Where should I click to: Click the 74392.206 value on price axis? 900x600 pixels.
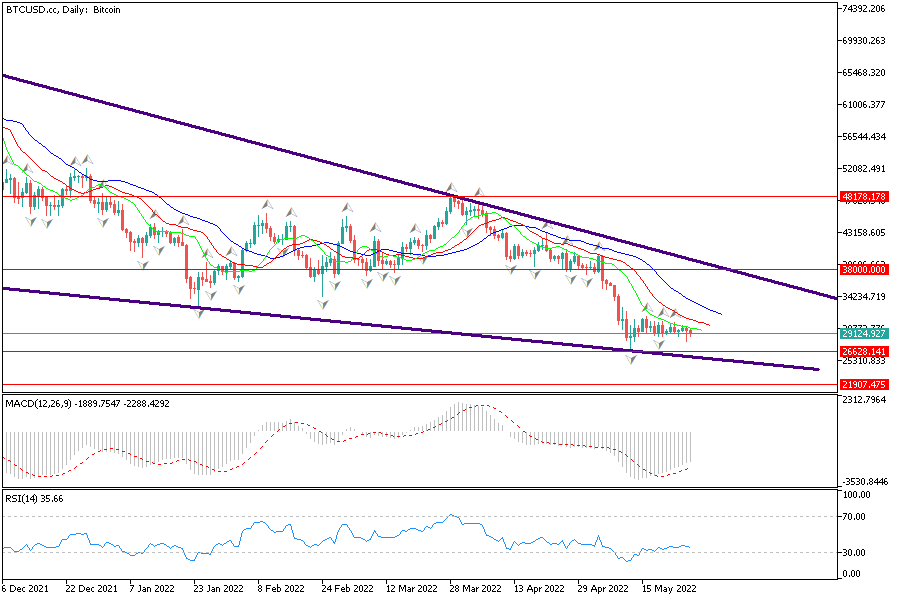(865, 9)
